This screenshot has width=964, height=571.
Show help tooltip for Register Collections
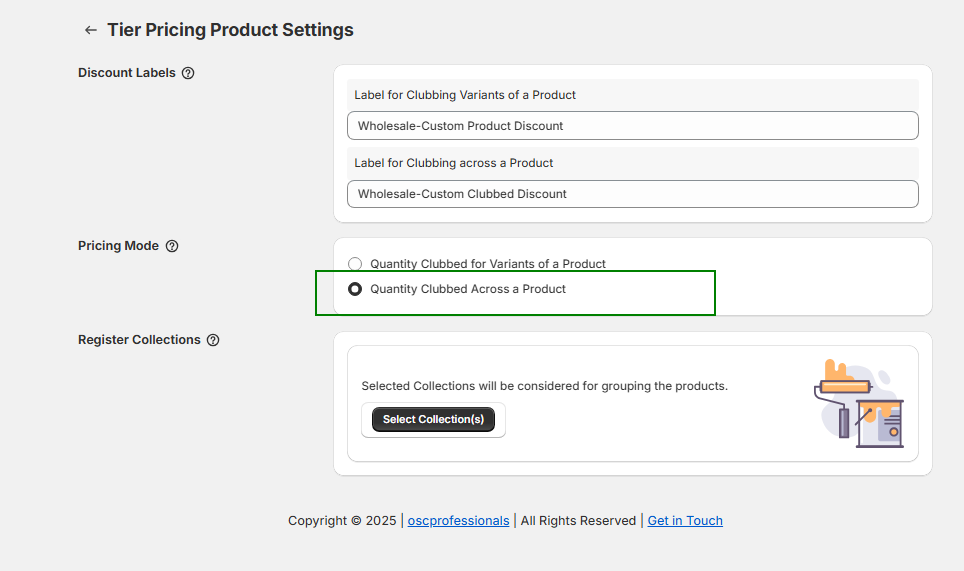pyautogui.click(x=213, y=340)
